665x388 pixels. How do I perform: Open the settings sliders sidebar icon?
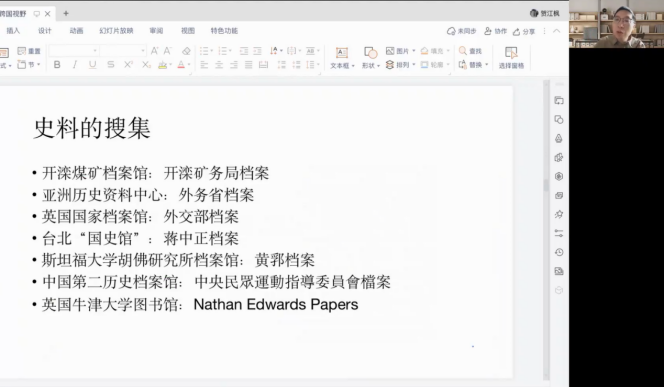559,233
